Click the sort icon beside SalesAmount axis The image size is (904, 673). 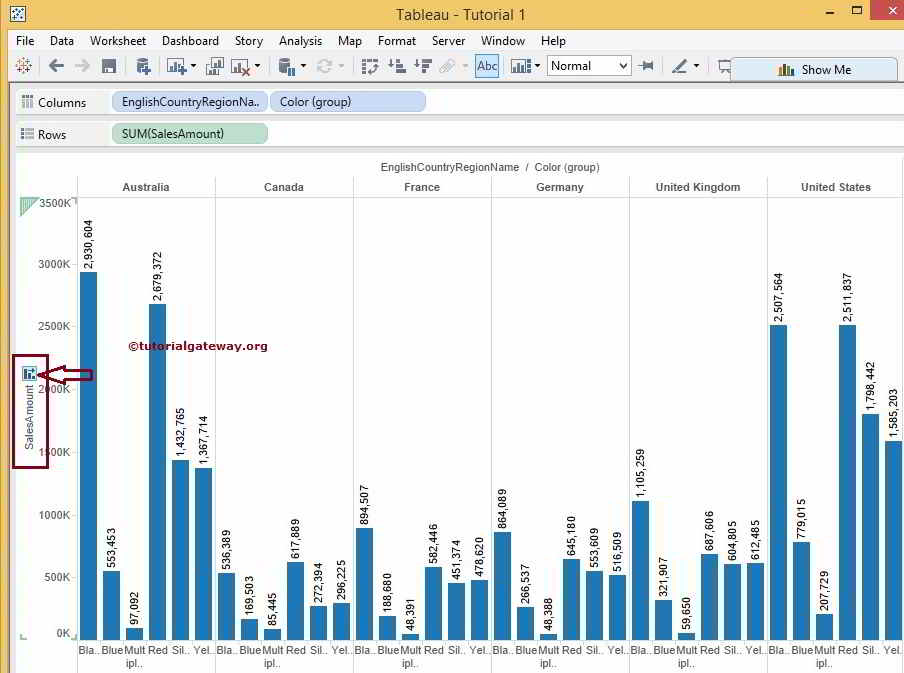pos(30,373)
